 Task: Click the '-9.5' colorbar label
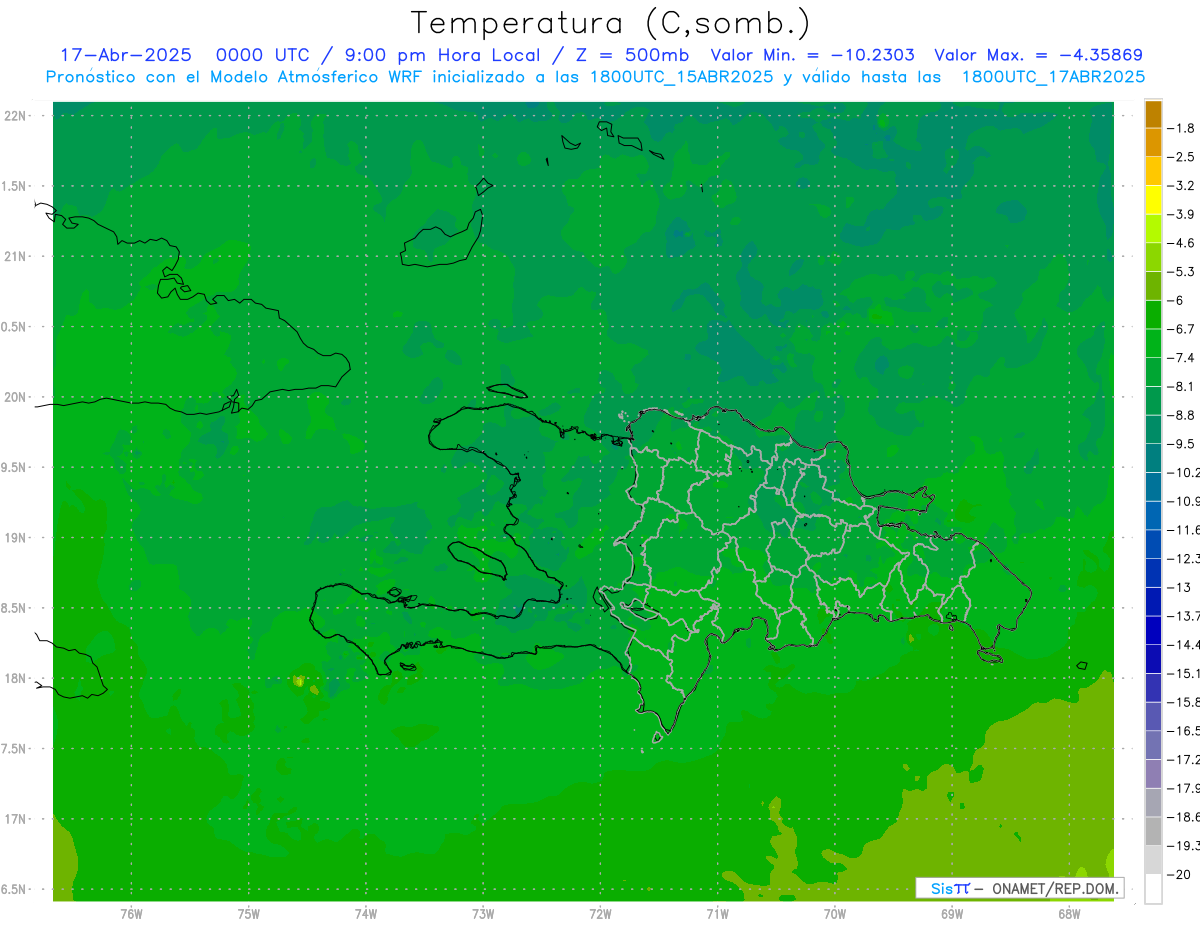[x=1183, y=443]
